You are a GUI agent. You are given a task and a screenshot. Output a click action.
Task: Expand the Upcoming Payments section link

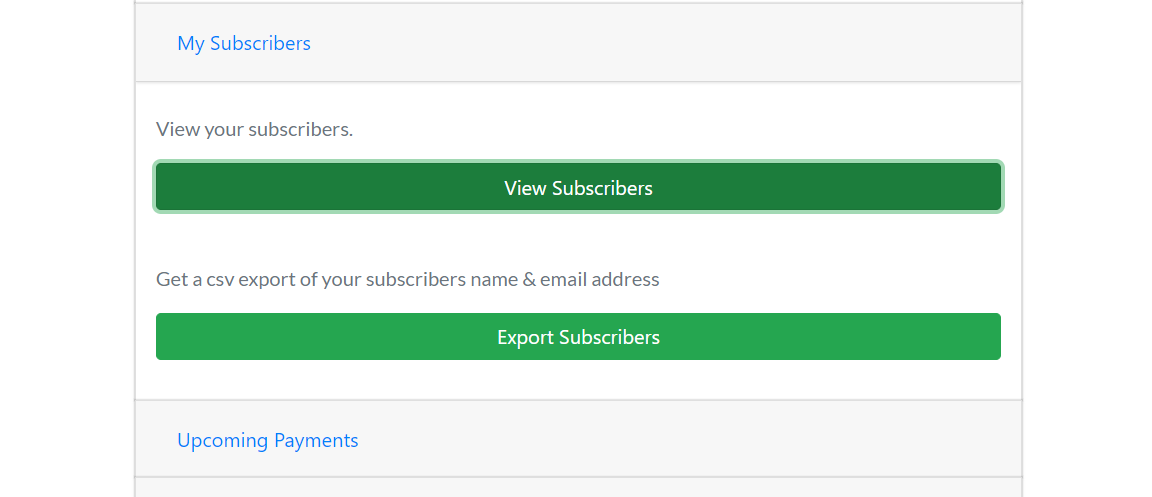click(267, 440)
